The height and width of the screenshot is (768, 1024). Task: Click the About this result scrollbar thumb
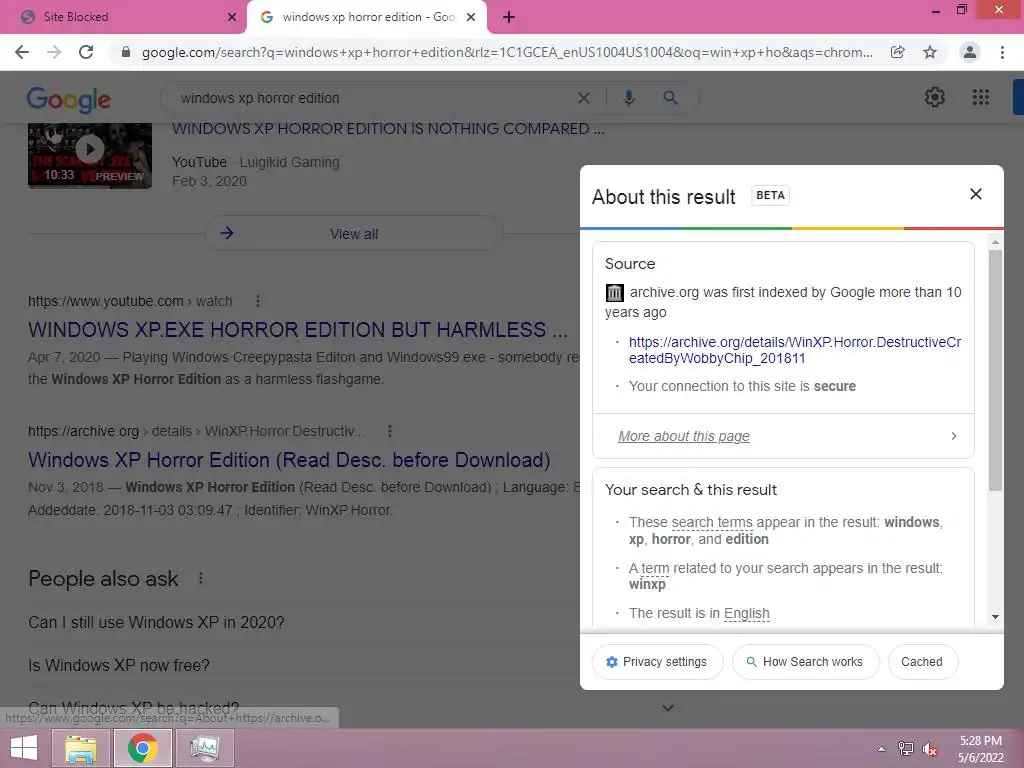pyautogui.click(x=995, y=370)
